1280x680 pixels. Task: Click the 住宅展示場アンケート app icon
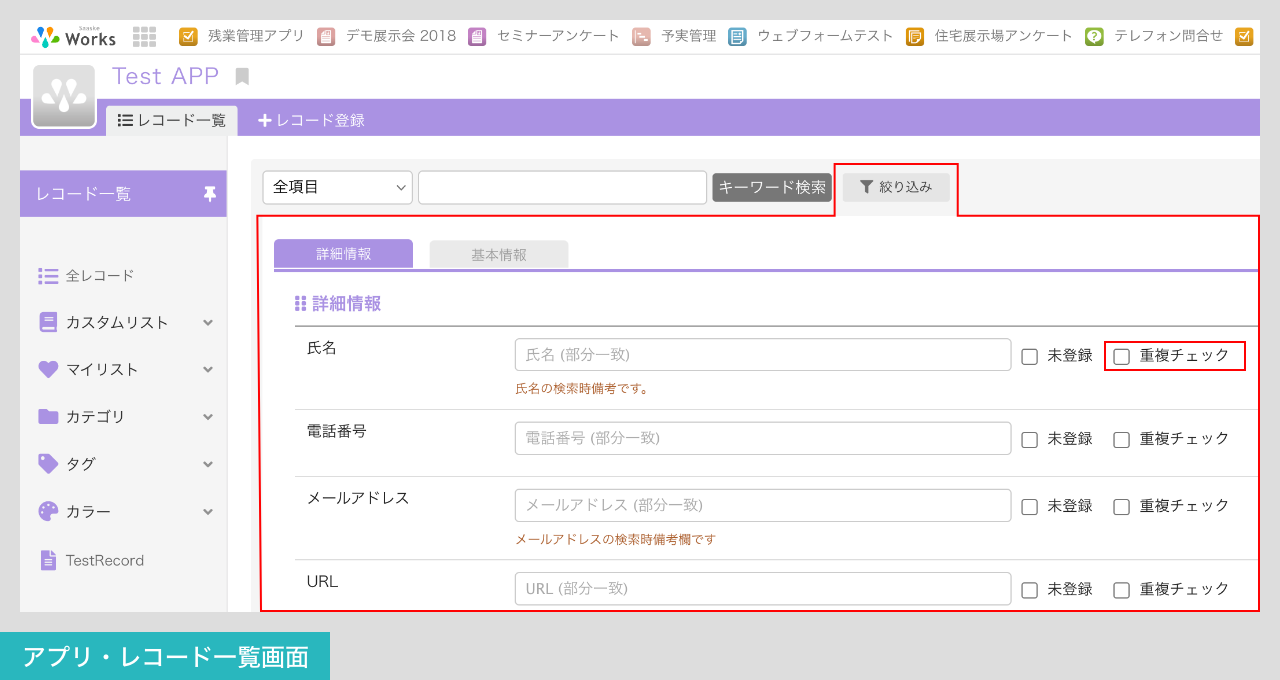click(915, 37)
